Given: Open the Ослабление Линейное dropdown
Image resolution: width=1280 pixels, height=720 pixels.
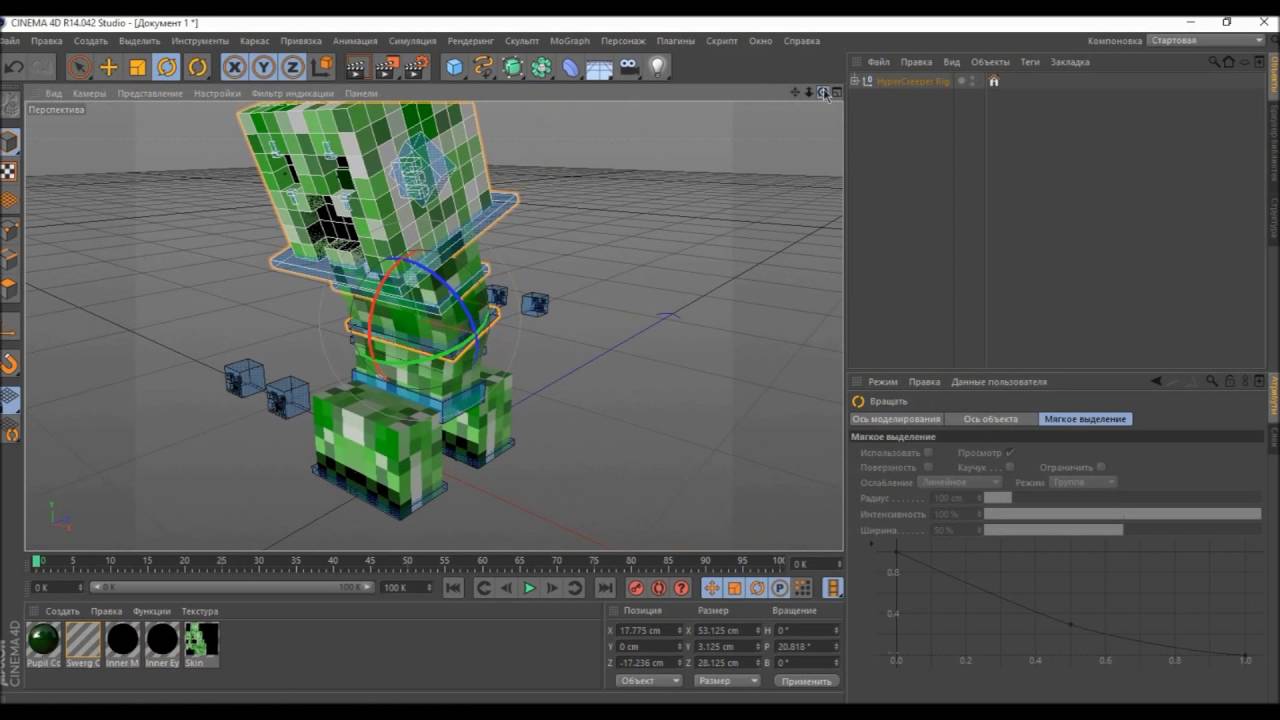Looking at the screenshot, I should click(x=959, y=482).
